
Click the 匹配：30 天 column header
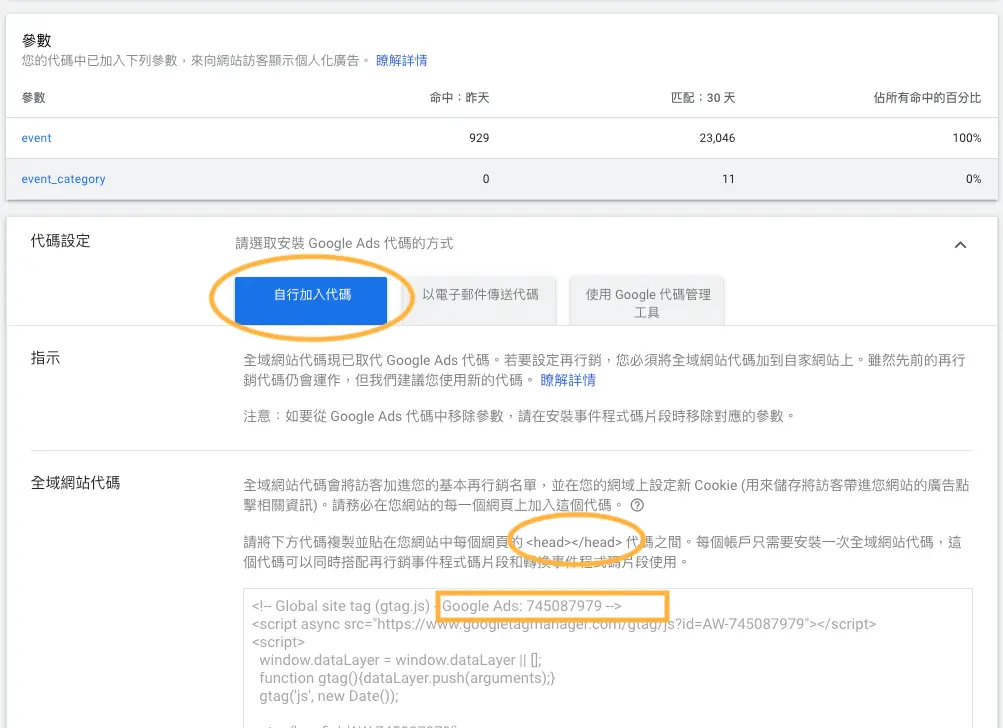pos(703,98)
